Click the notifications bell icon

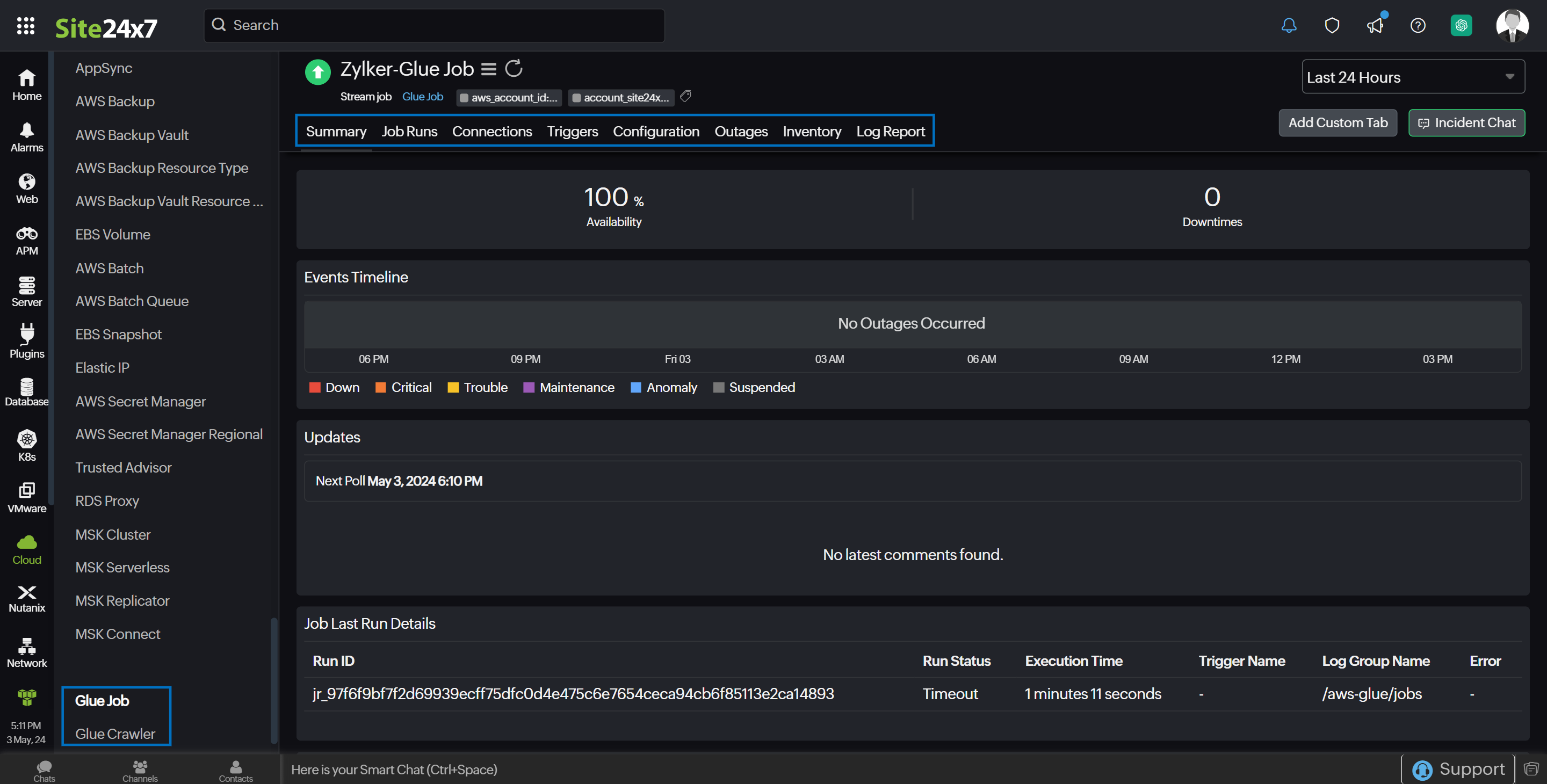click(x=1289, y=26)
